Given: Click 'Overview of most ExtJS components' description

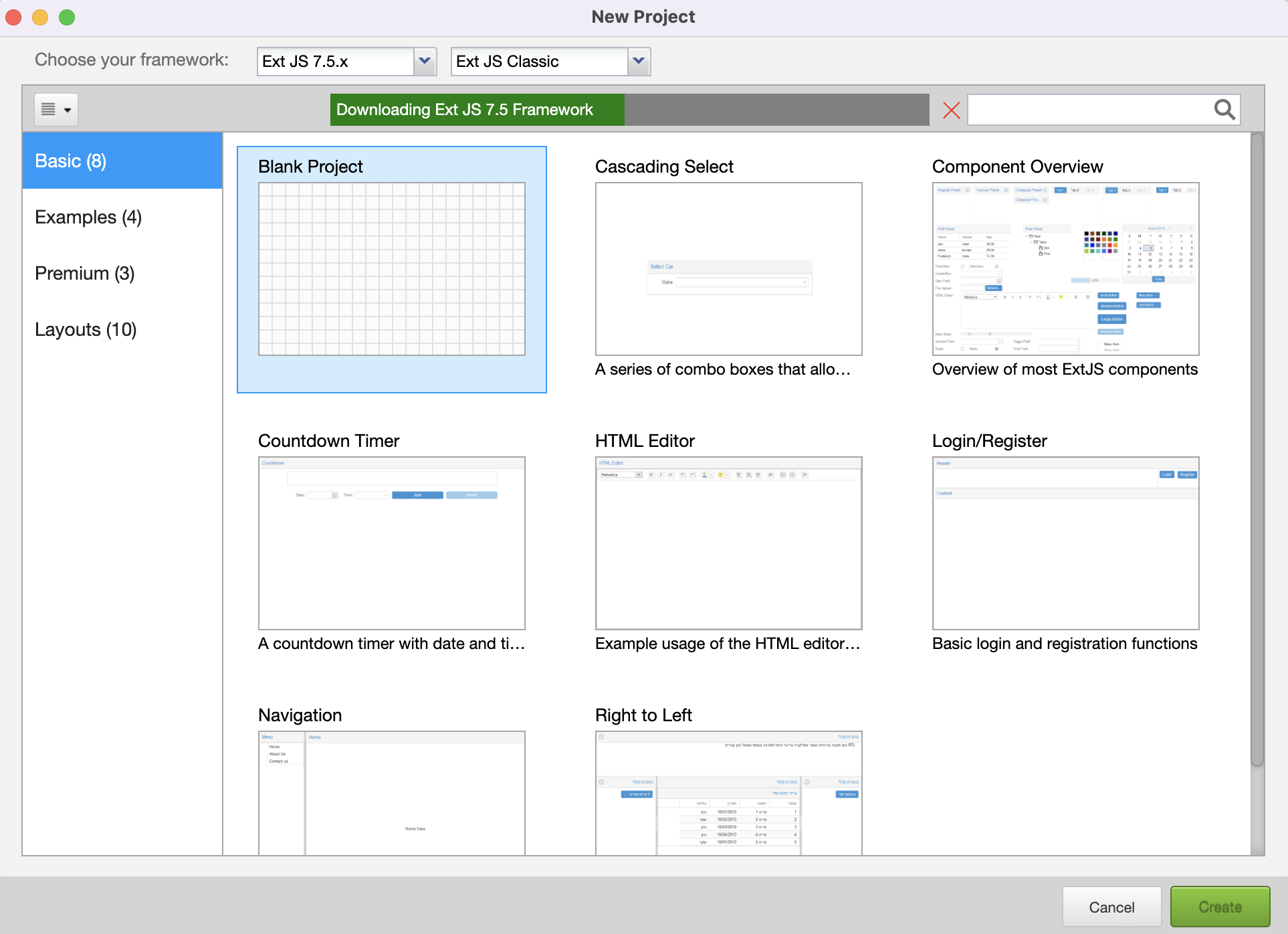Looking at the screenshot, I should click(x=1065, y=369).
